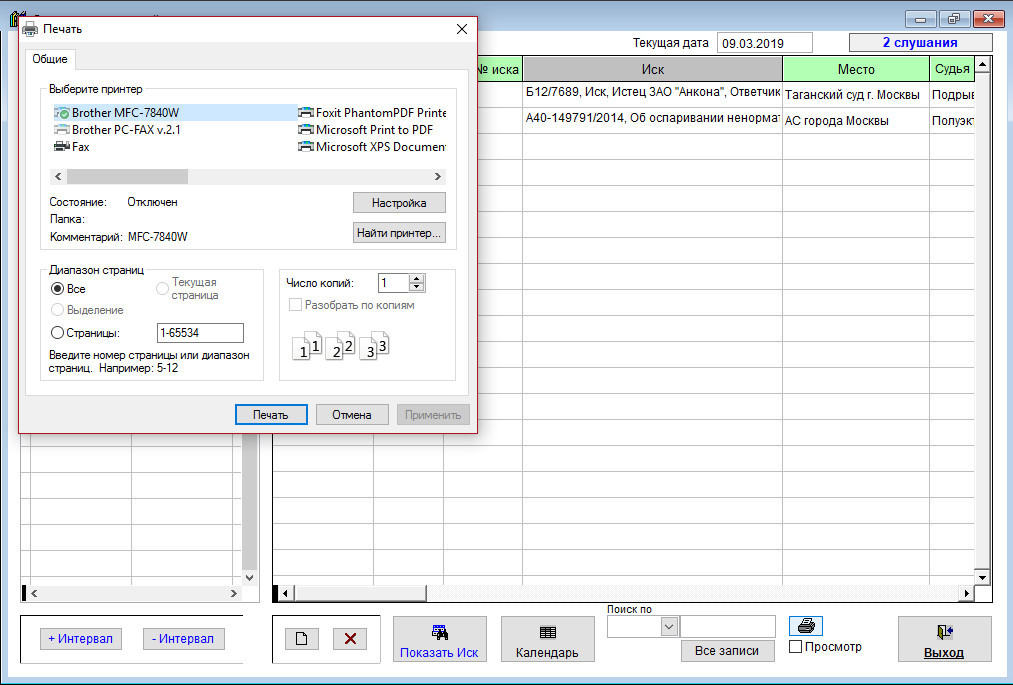
Task: Click the Полуэкт judge cell
Action: pyautogui.click(x=952, y=121)
